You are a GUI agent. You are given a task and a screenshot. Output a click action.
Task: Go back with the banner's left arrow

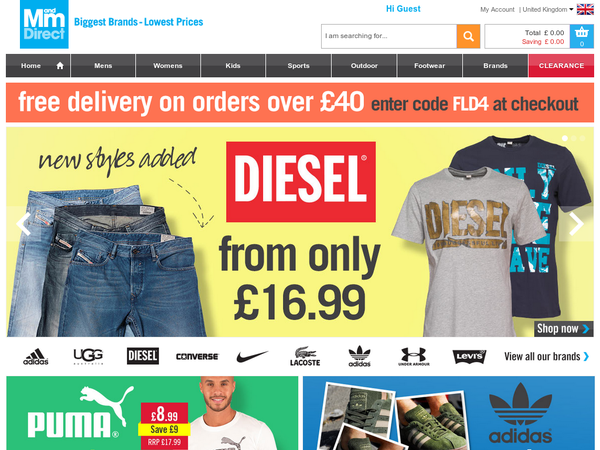coord(23,223)
